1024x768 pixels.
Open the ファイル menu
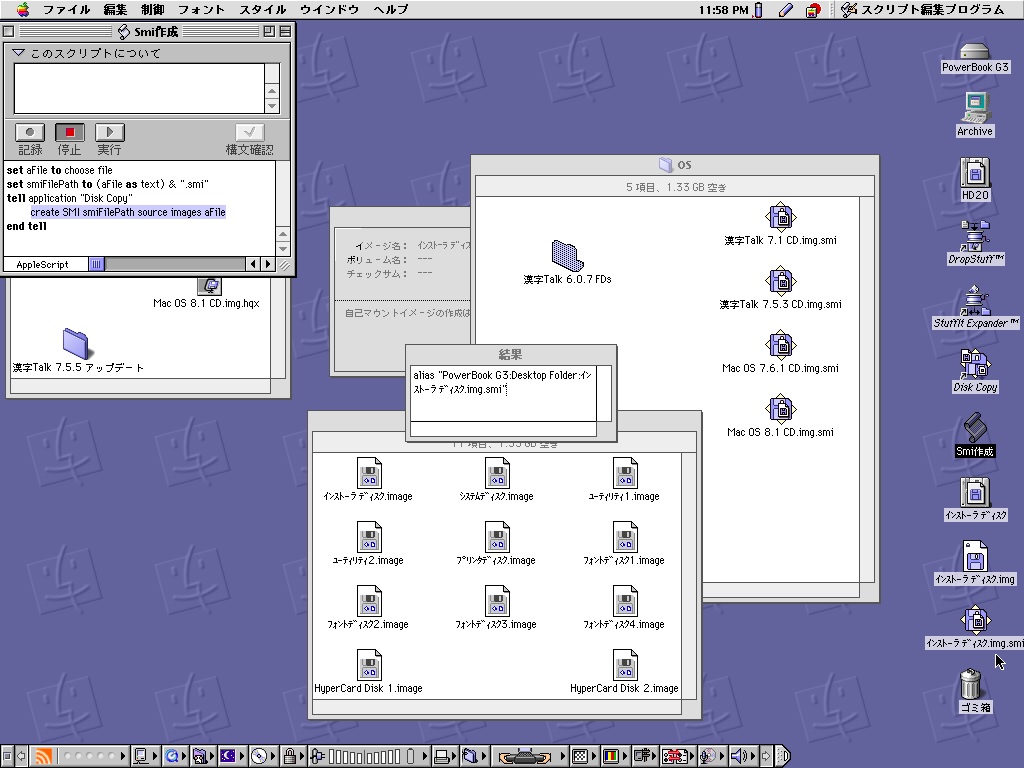point(66,9)
